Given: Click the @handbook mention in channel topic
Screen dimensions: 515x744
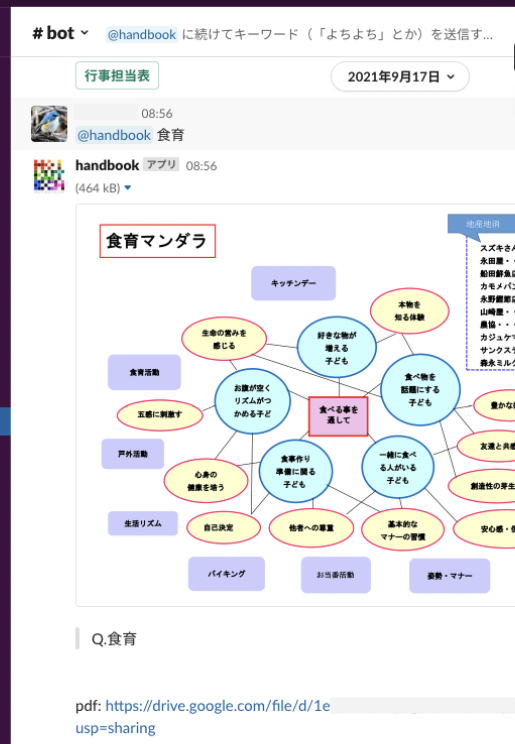Looking at the screenshot, I should point(142,35).
